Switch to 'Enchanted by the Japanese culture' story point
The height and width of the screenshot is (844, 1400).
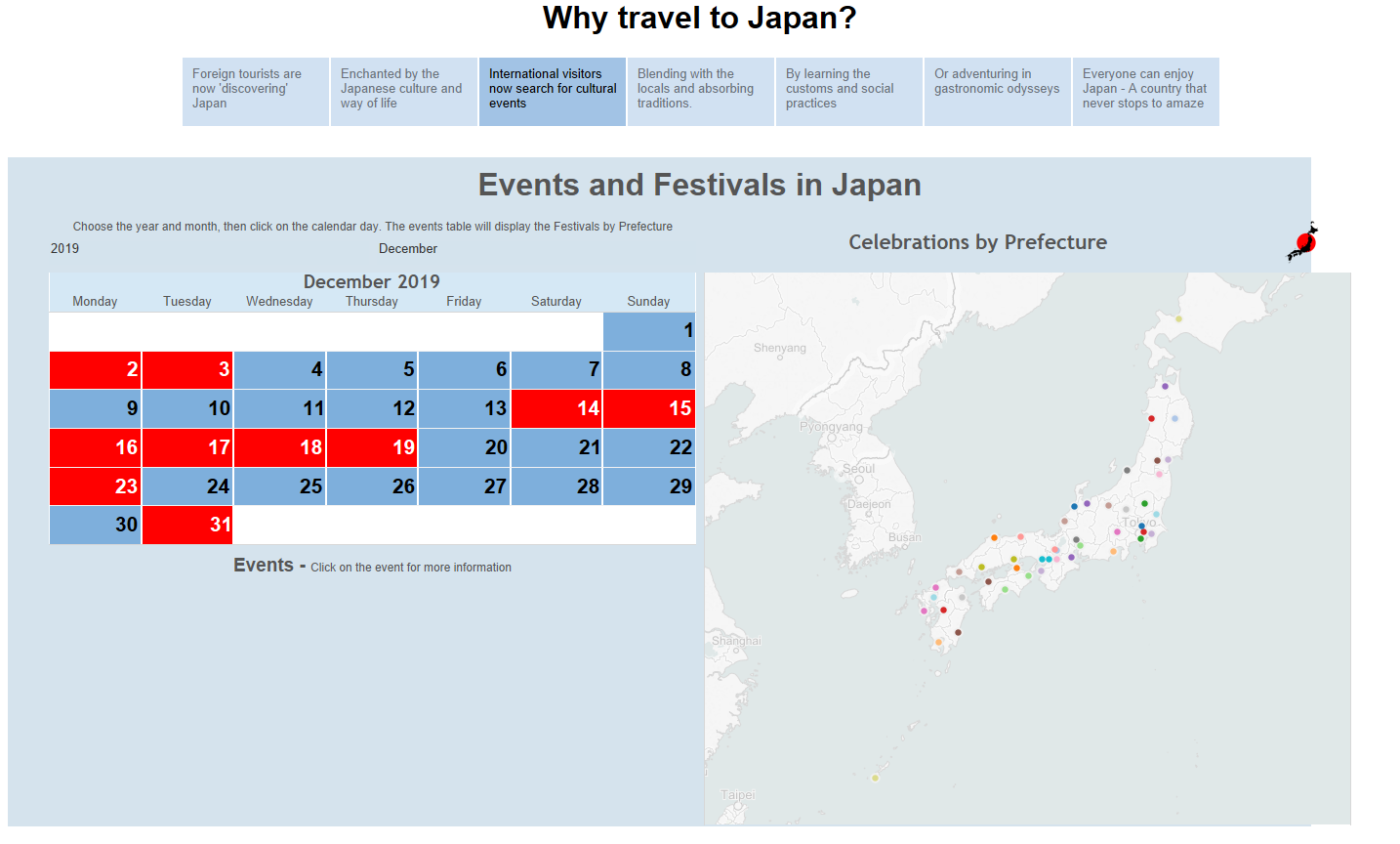point(403,91)
